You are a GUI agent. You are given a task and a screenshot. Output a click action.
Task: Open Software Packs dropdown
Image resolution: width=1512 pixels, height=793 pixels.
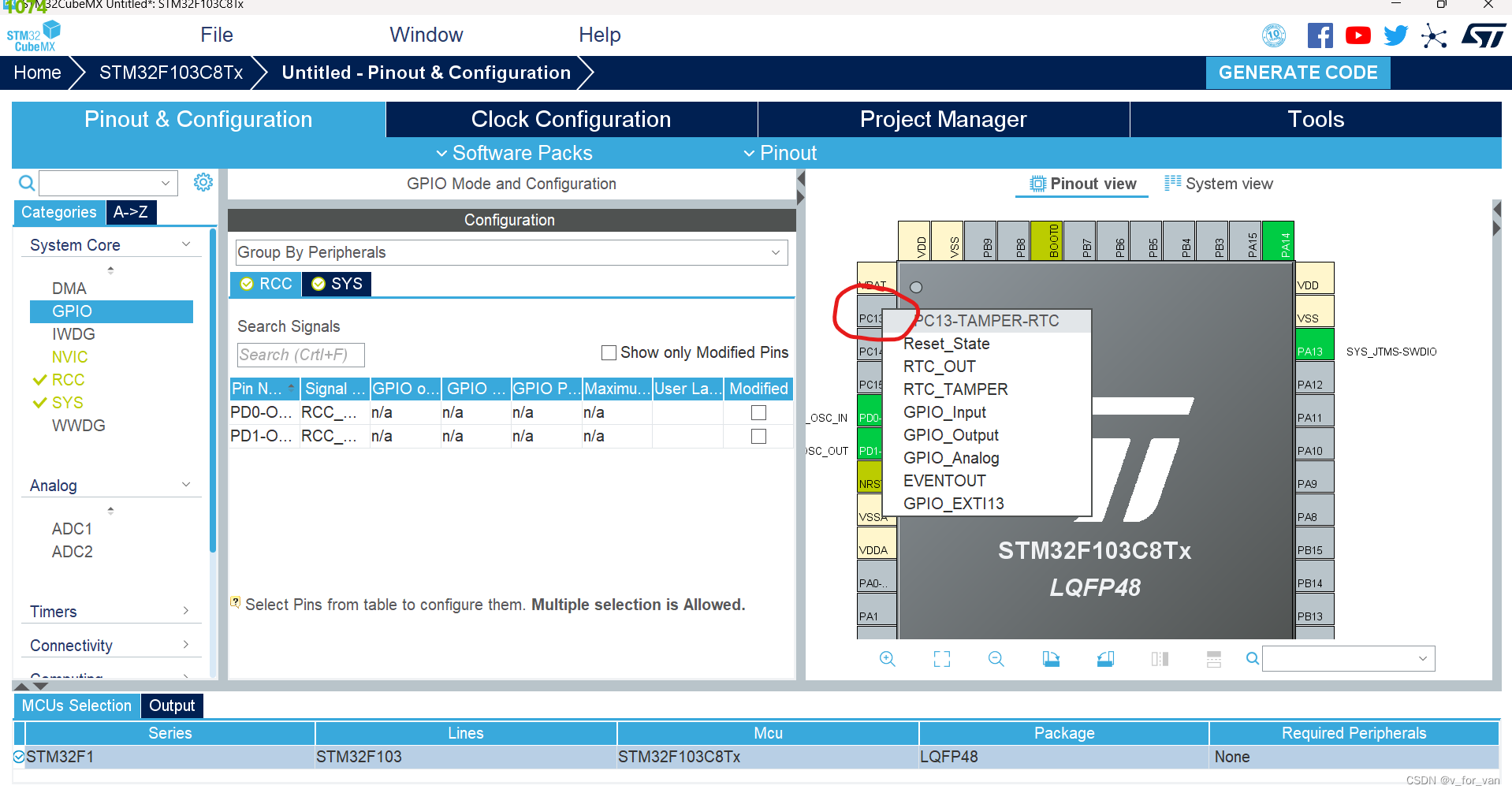pos(514,153)
